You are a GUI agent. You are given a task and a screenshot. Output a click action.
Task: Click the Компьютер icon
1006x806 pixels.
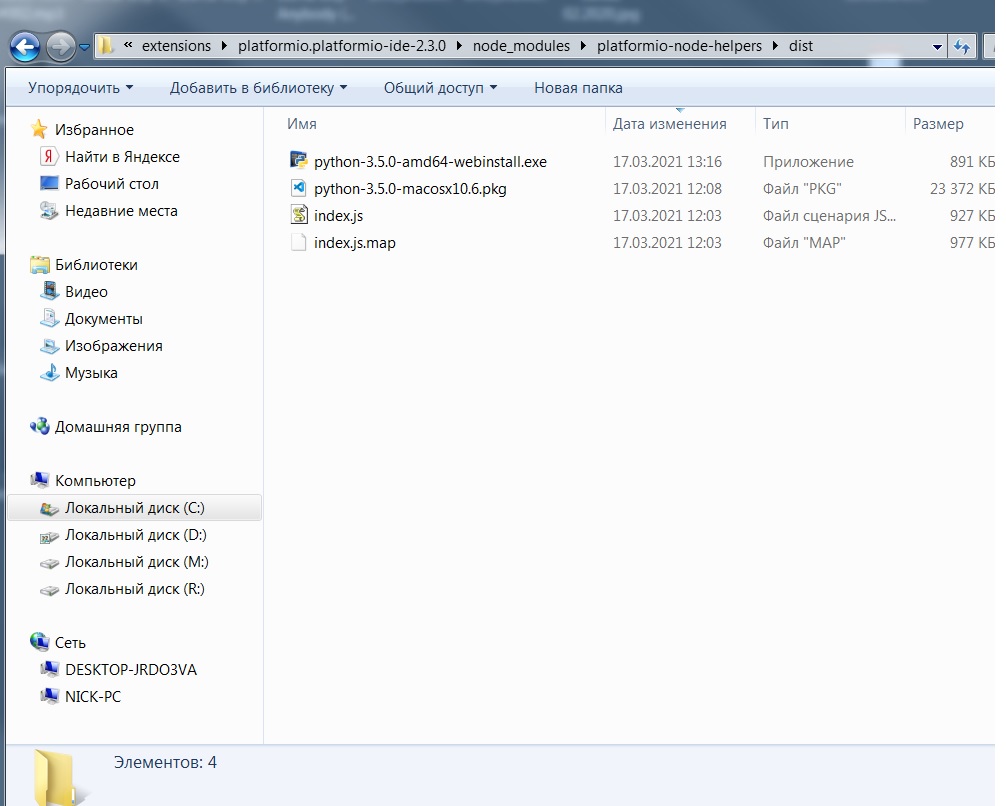tap(40, 479)
